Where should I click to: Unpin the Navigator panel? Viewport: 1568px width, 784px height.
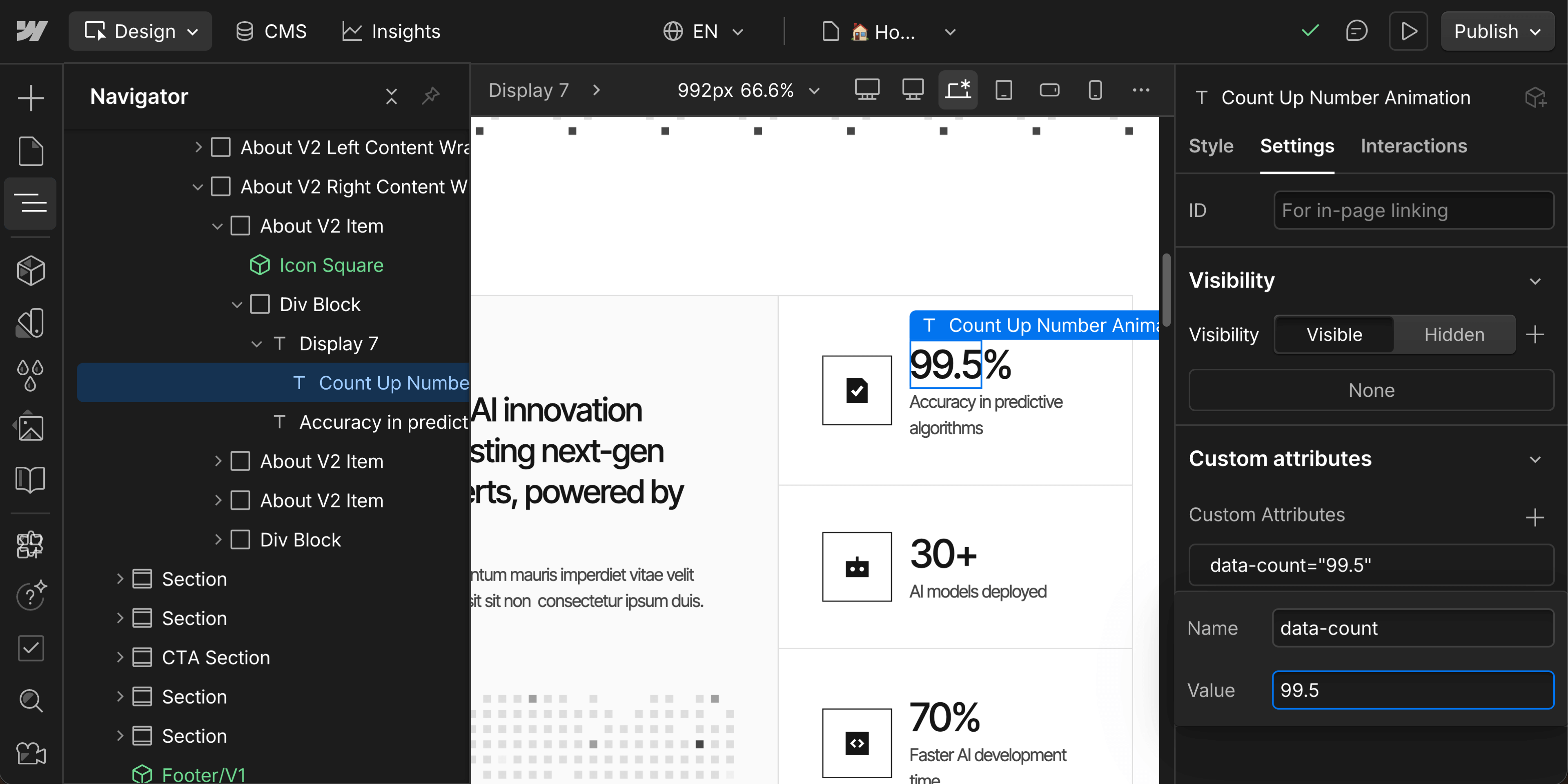[432, 96]
